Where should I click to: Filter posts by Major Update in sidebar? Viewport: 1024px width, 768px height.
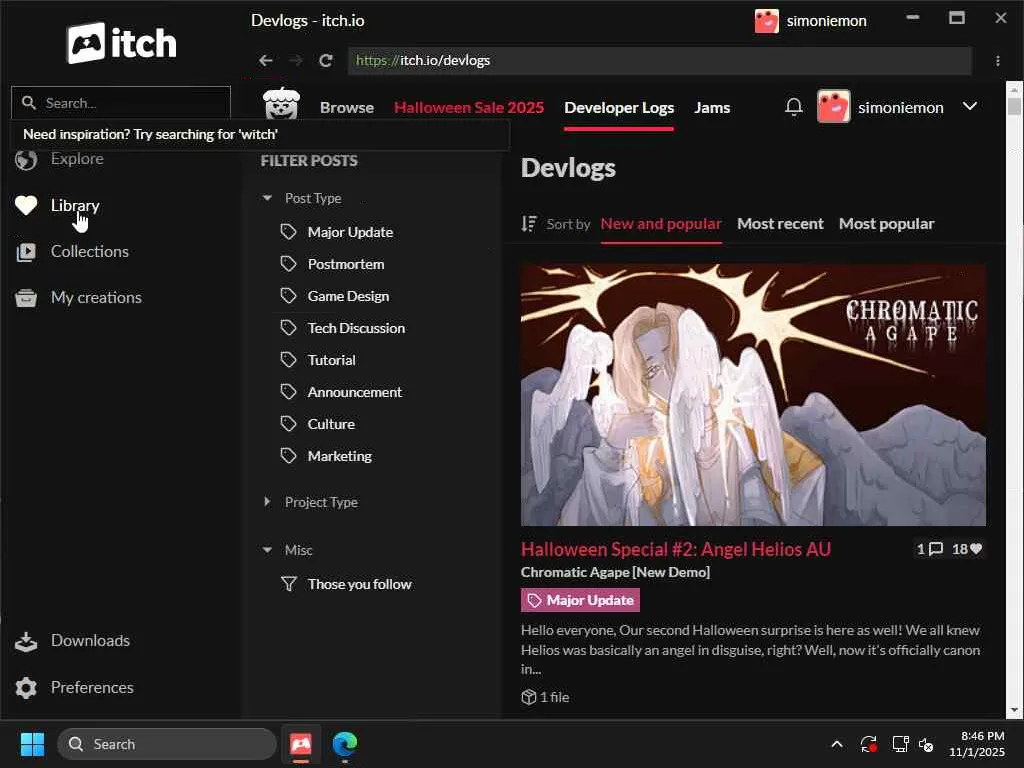point(350,232)
